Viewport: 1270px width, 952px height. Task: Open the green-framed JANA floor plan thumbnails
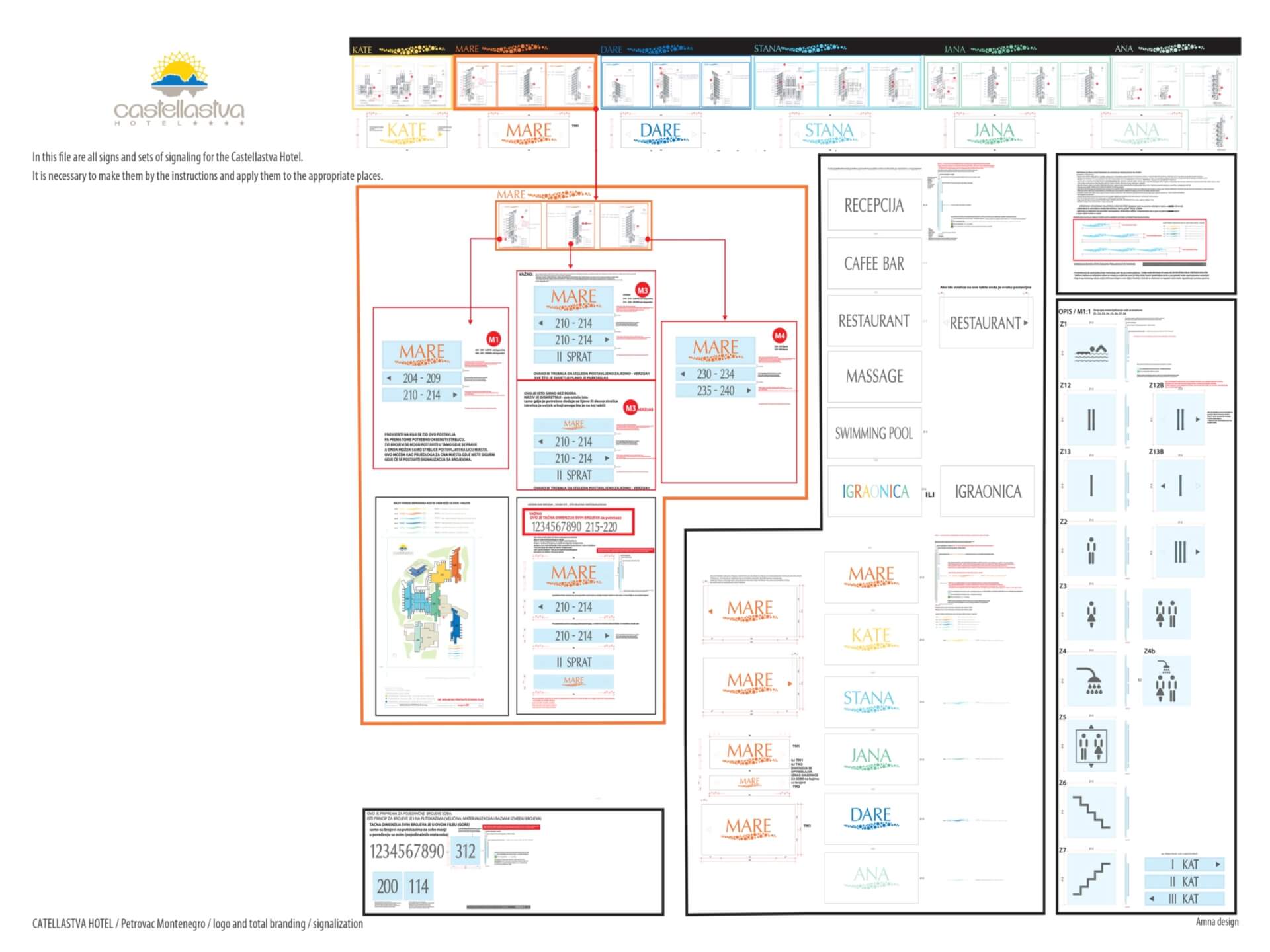tap(1017, 83)
